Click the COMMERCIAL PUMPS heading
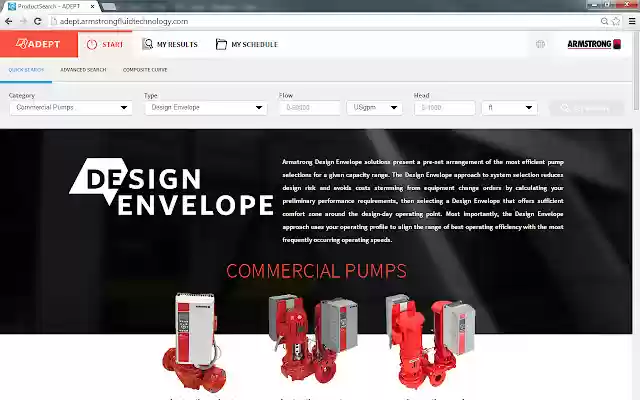Image resolution: width=640 pixels, height=400 pixels. point(316,271)
